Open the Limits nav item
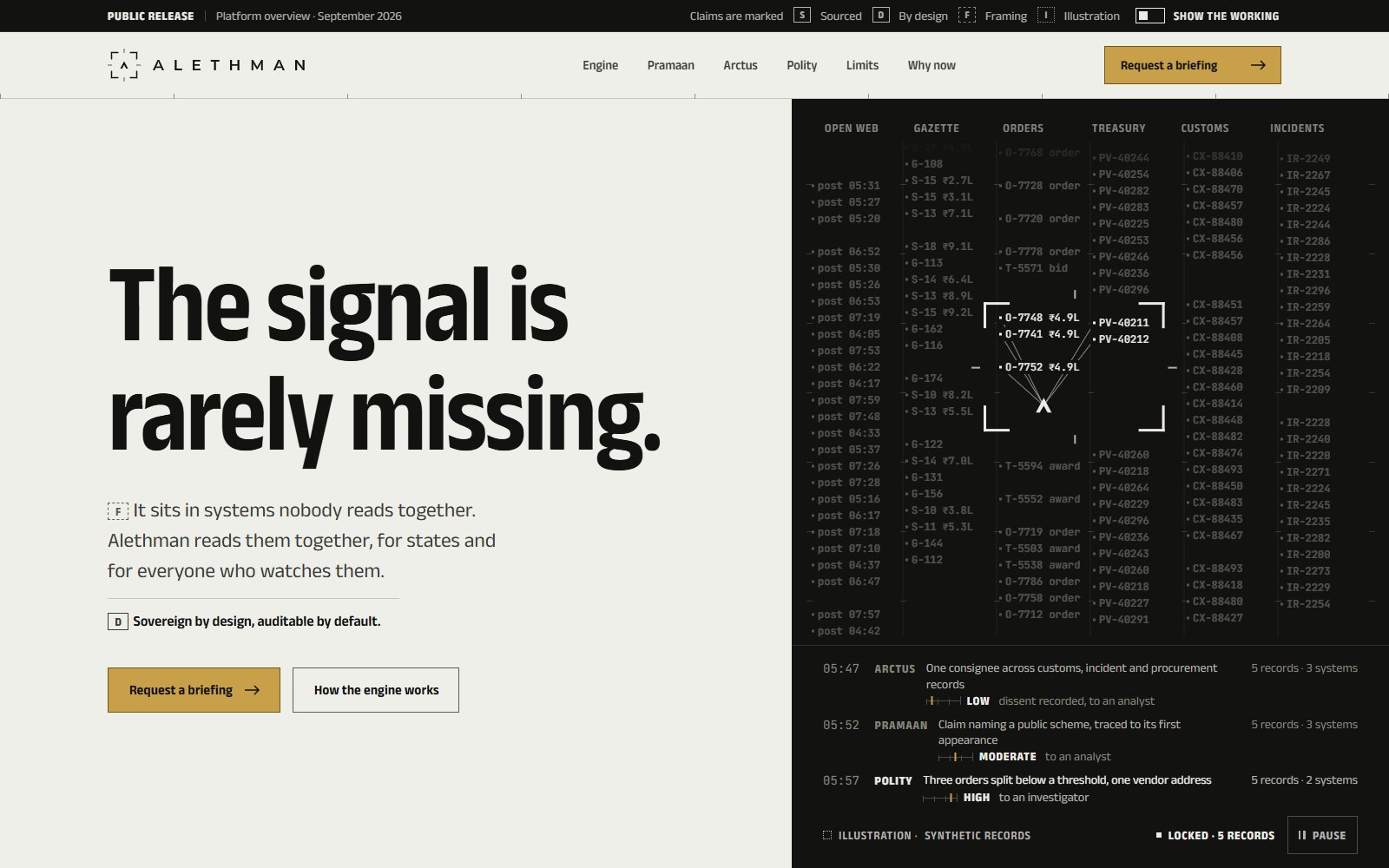The image size is (1389, 868). 862,65
